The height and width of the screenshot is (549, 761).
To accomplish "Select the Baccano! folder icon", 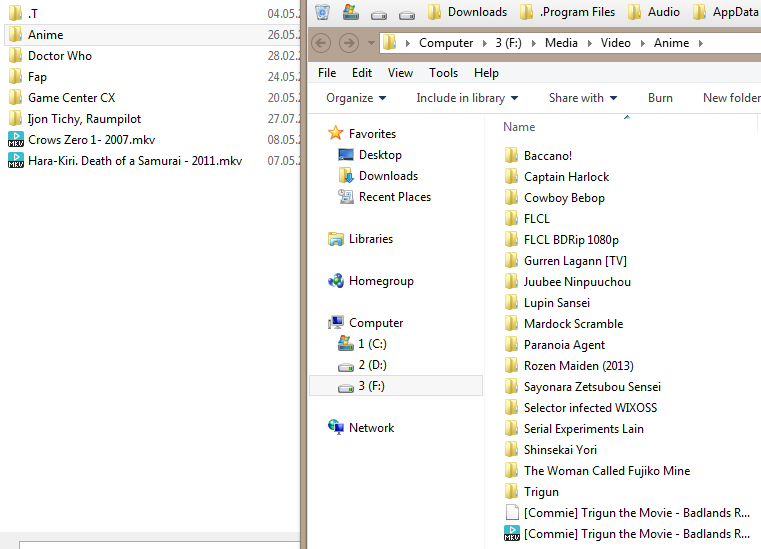I will tap(512, 155).
